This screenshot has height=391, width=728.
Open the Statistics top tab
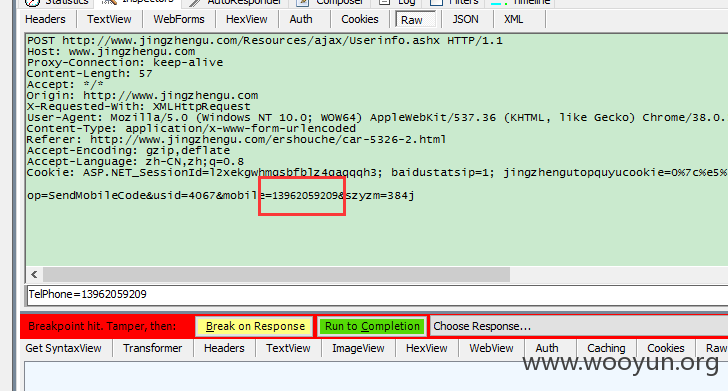tap(57, 2)
